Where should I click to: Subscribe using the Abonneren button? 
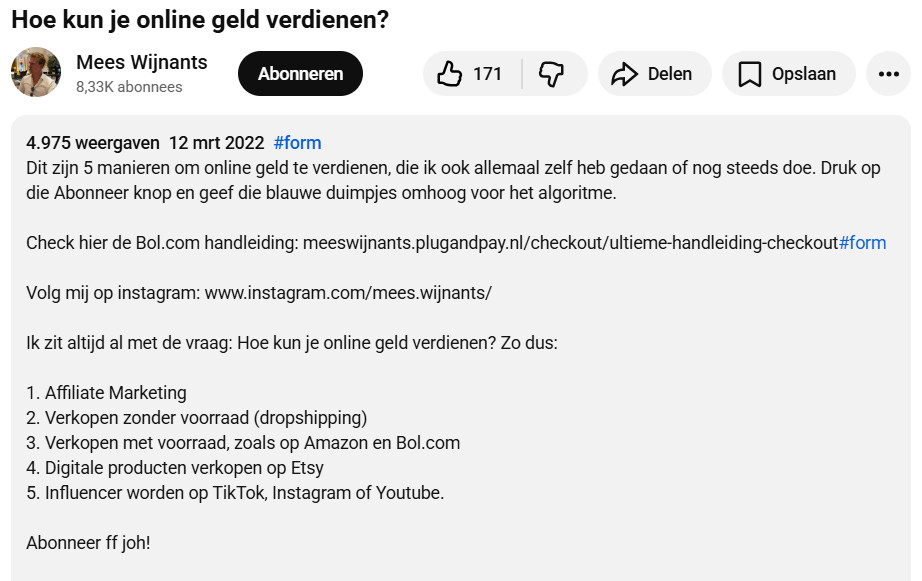coord(300,74)
